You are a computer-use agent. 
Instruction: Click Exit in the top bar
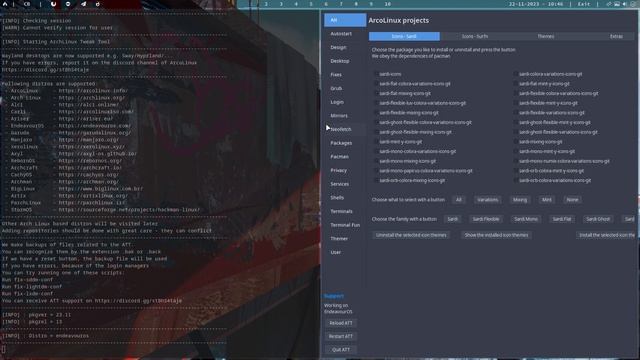point(584,4)
